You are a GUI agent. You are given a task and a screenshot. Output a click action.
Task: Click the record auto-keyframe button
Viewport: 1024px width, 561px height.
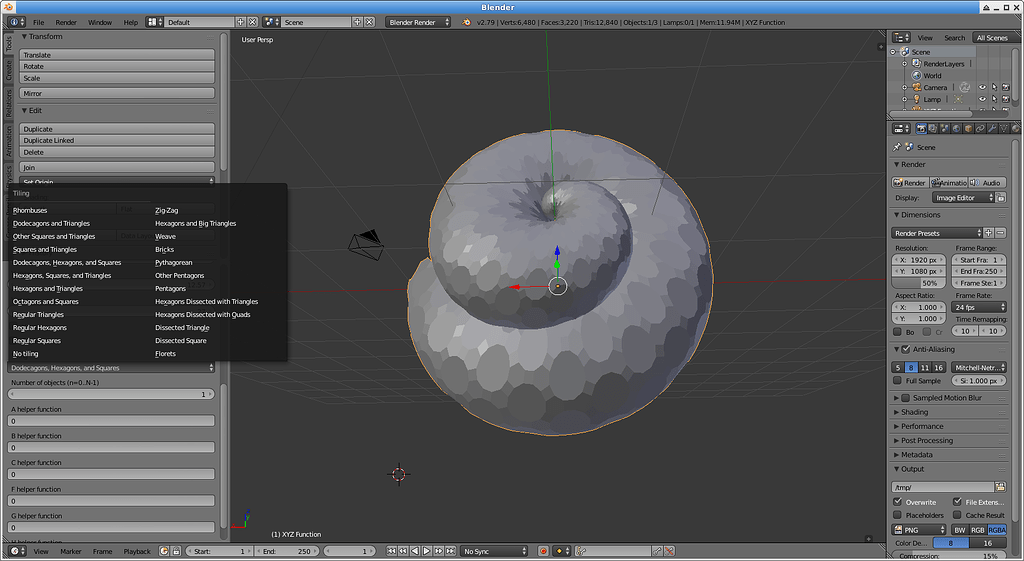[543, 551]
